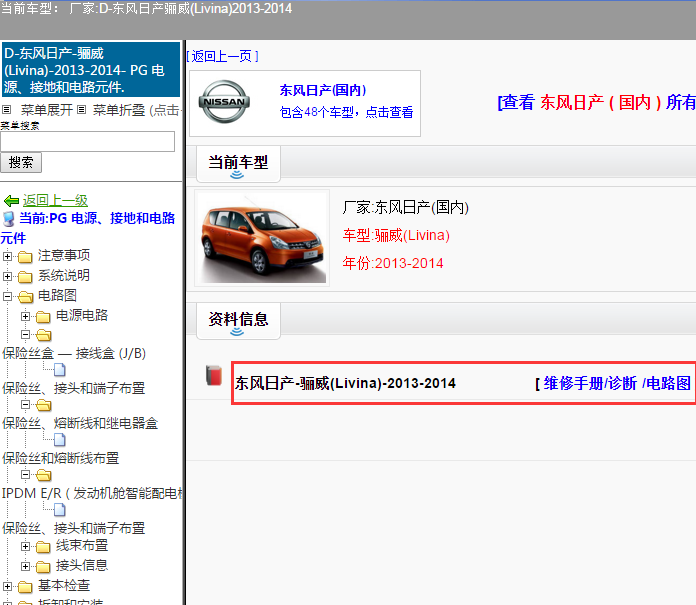Click 包含48个车型,点击查看 link
Viewport: 696px width, 605px height.
point(346,112)
